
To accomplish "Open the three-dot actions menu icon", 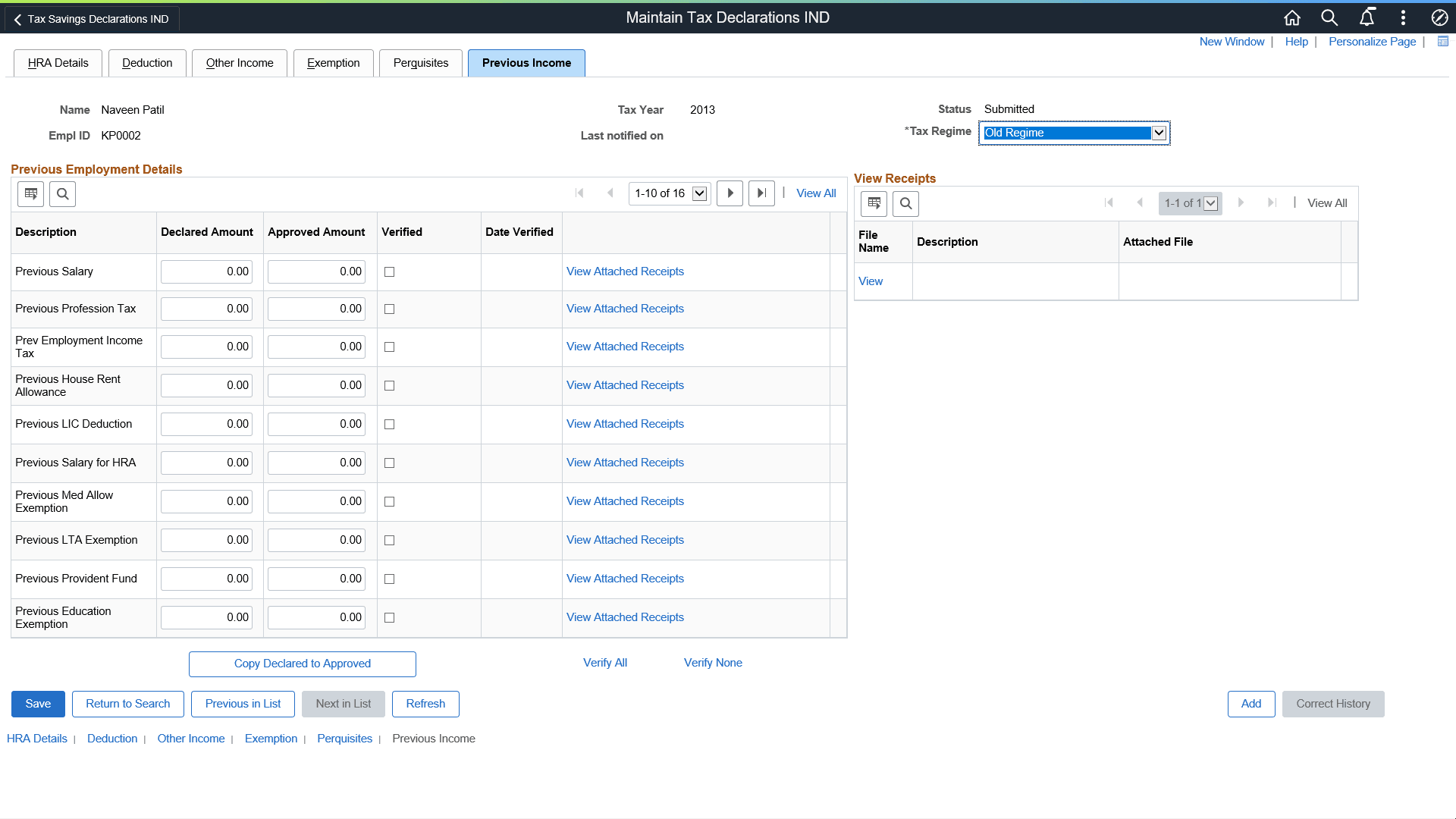I will point(1403,17).
